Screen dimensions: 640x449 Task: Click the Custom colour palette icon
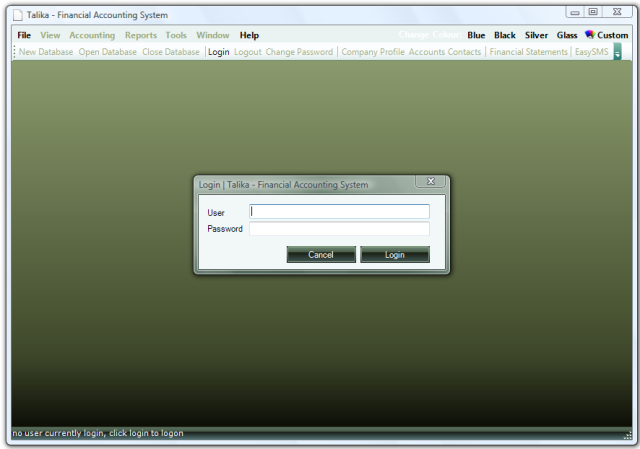tap(589, 35)
